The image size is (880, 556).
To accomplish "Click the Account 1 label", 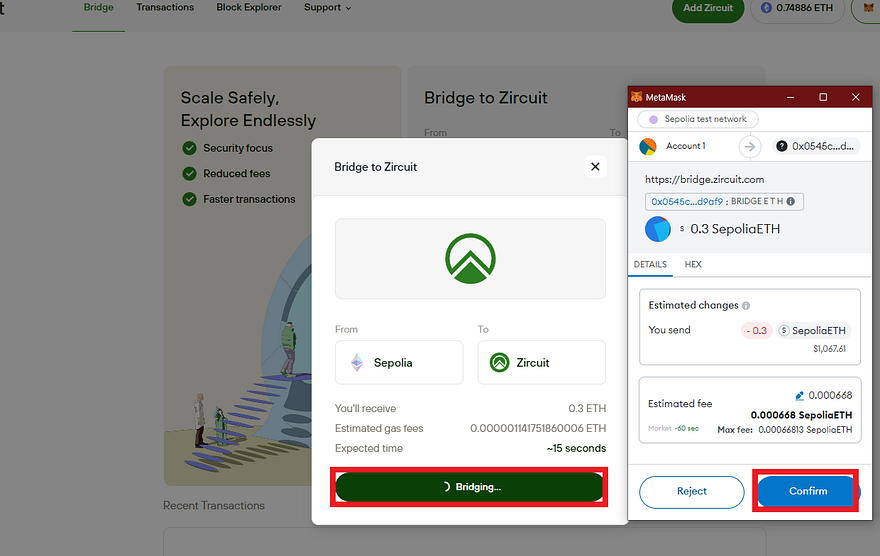I will (686, 146).
